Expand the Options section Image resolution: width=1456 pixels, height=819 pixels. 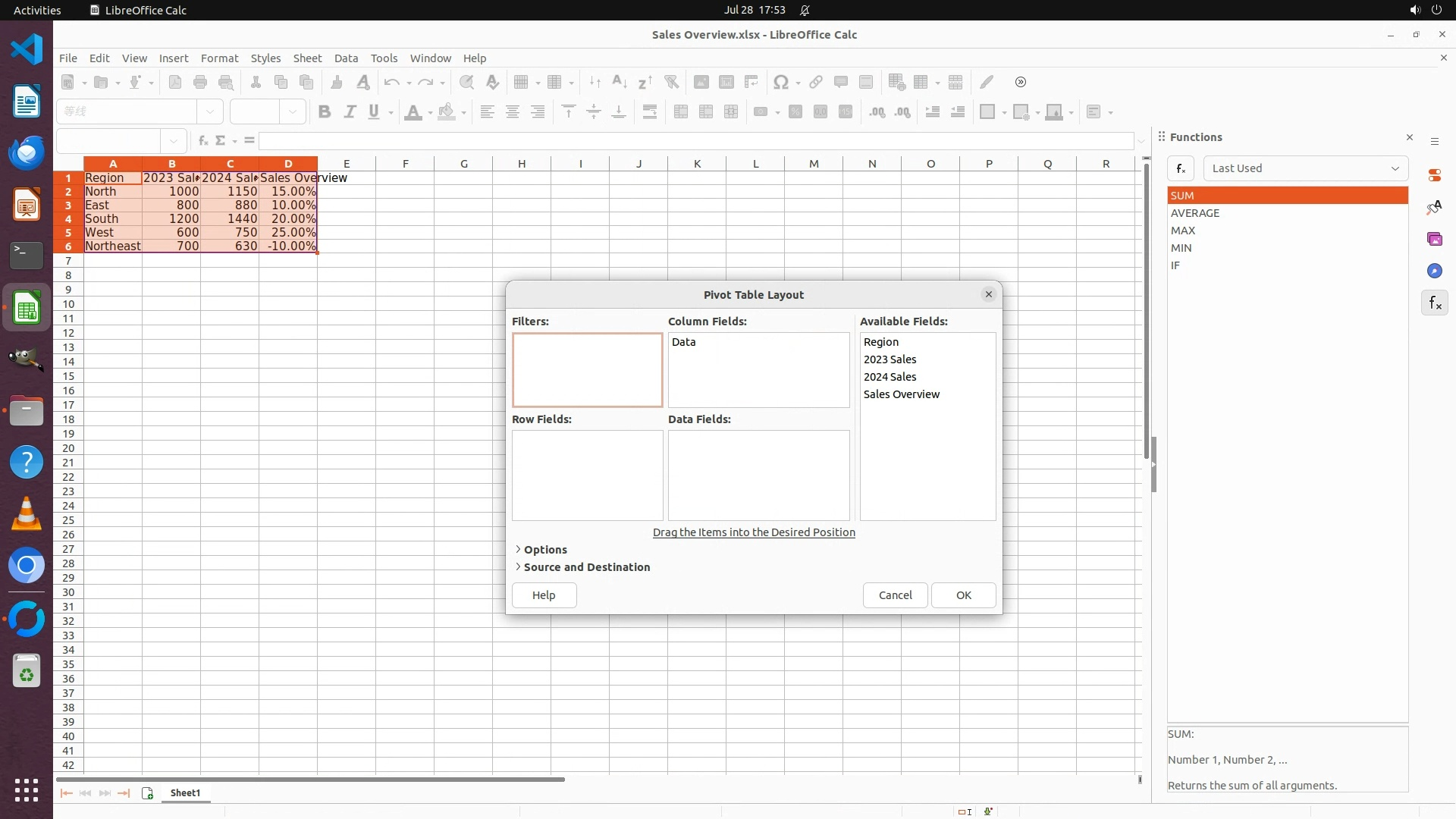[x=544, y=550]
